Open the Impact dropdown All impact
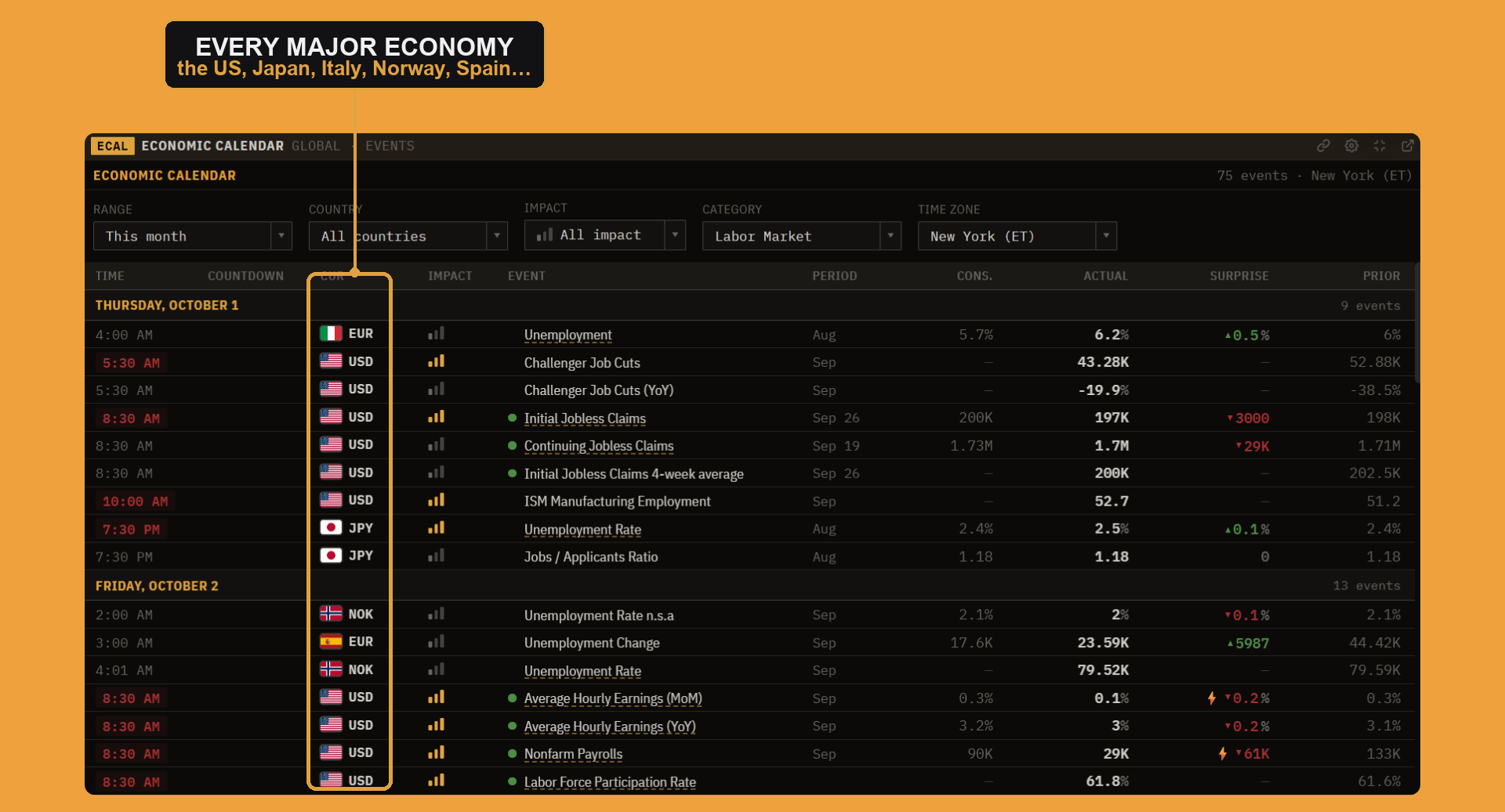Image resolution: width=1505 pixels, height=812 pixels. (605, 235)
